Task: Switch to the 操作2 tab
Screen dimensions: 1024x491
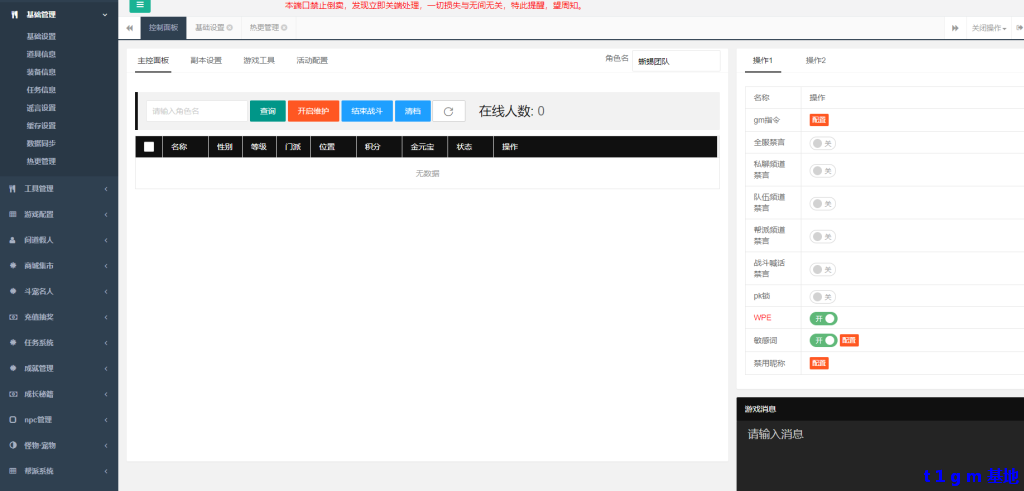Action: pos(816,61)
